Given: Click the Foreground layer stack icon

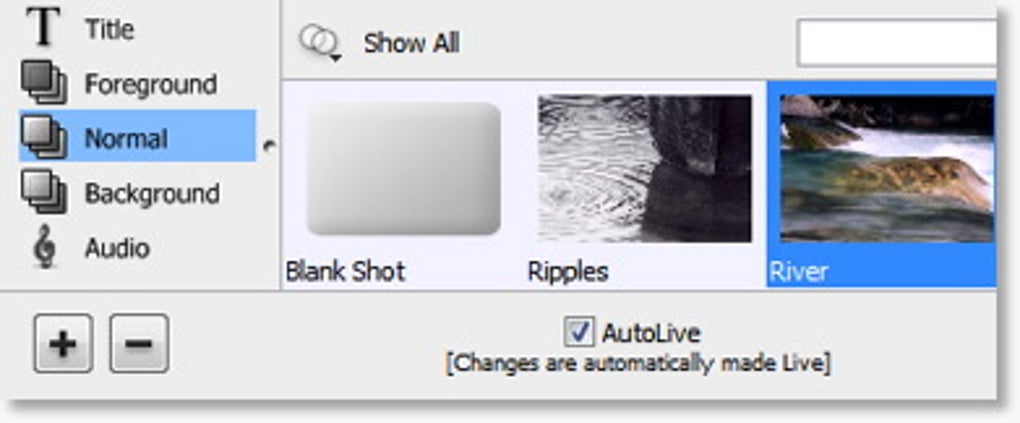Looking at the screenshot, I should pyautogui.click(x=44, y=83).
